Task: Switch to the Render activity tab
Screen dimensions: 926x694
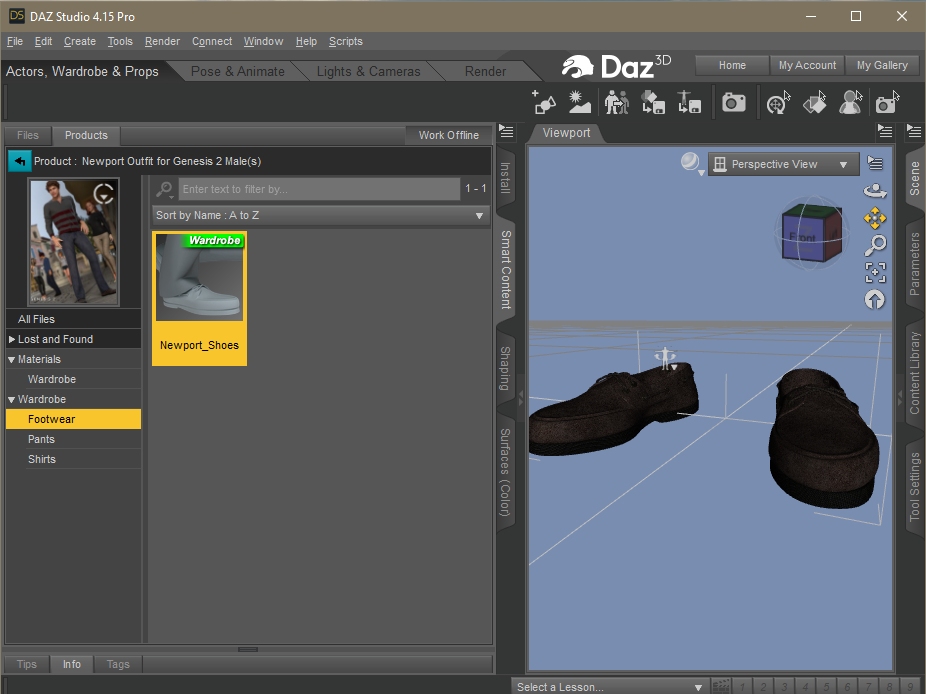Action: [x=485, y=71]
